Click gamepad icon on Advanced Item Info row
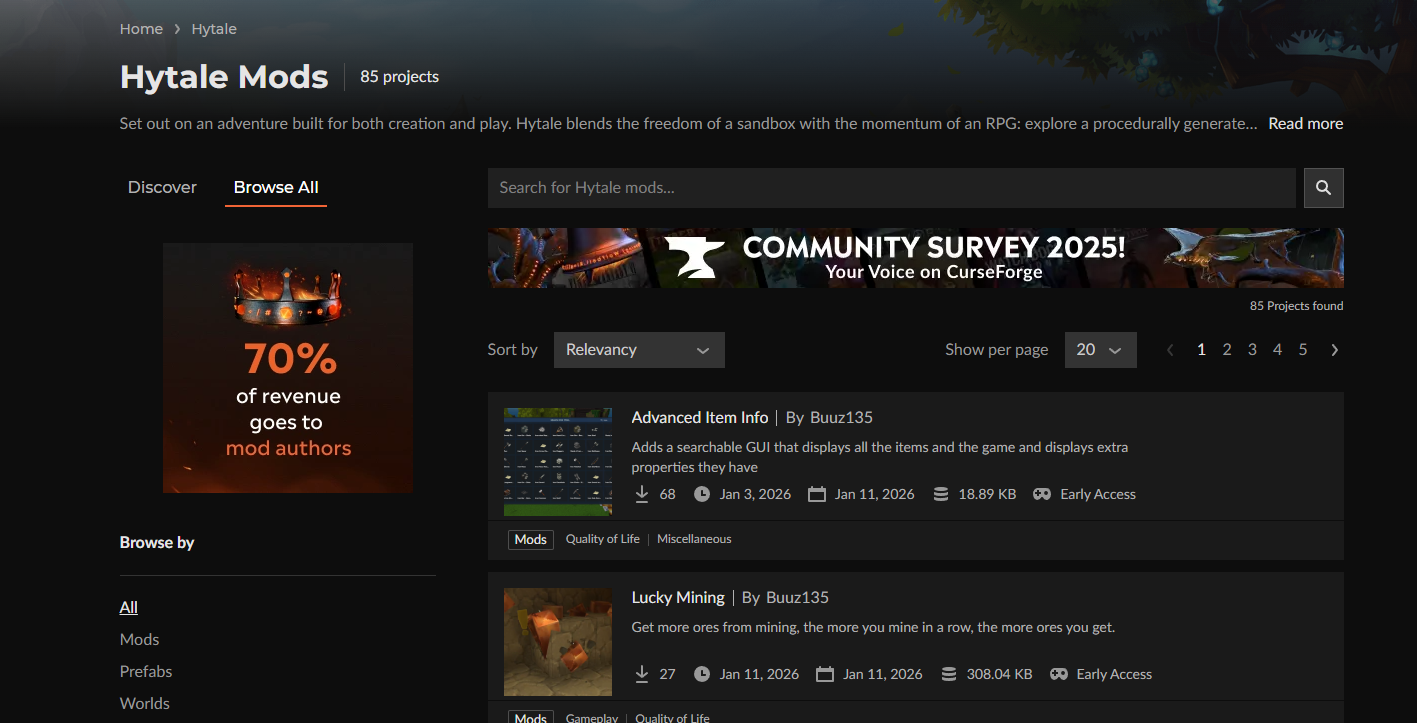The width and height of the screenshot is (1417, 723). 1042,494
